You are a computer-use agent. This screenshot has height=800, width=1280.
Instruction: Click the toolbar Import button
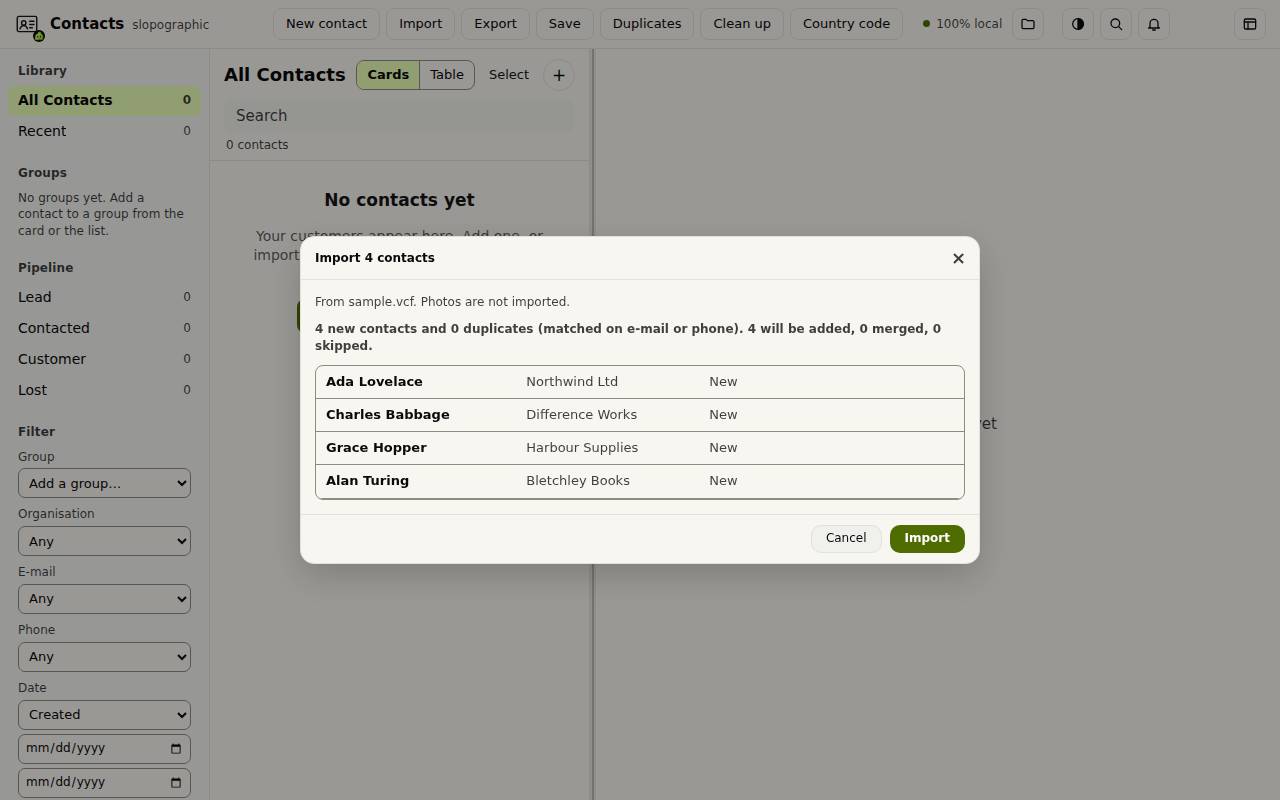click(x=420, y=24)
